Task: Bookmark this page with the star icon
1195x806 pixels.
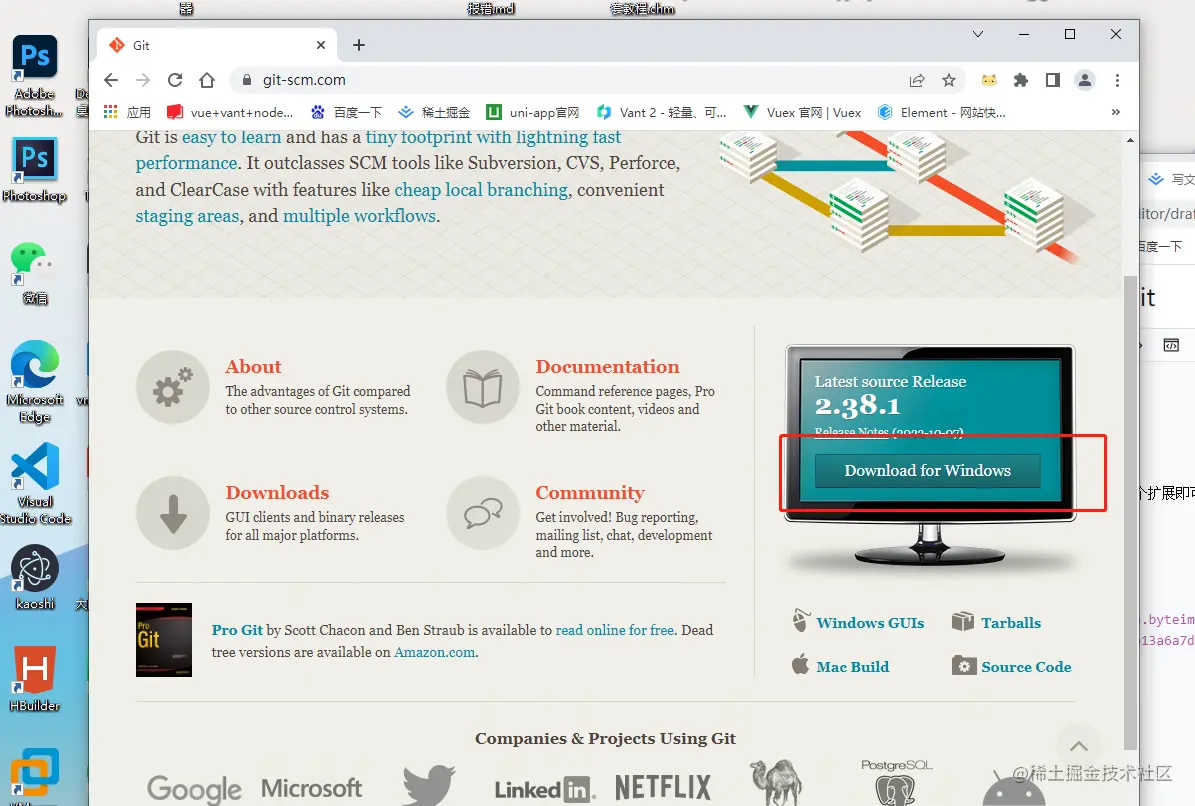Action: 949,80
